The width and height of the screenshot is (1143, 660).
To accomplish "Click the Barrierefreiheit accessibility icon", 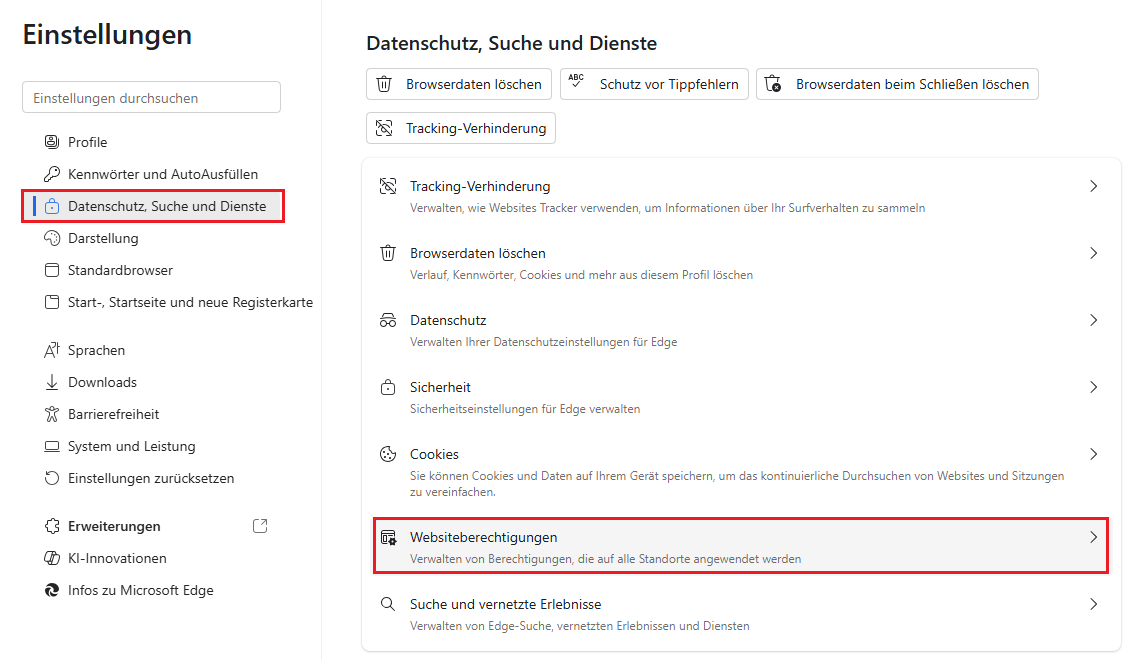I will tap(52, 414).
